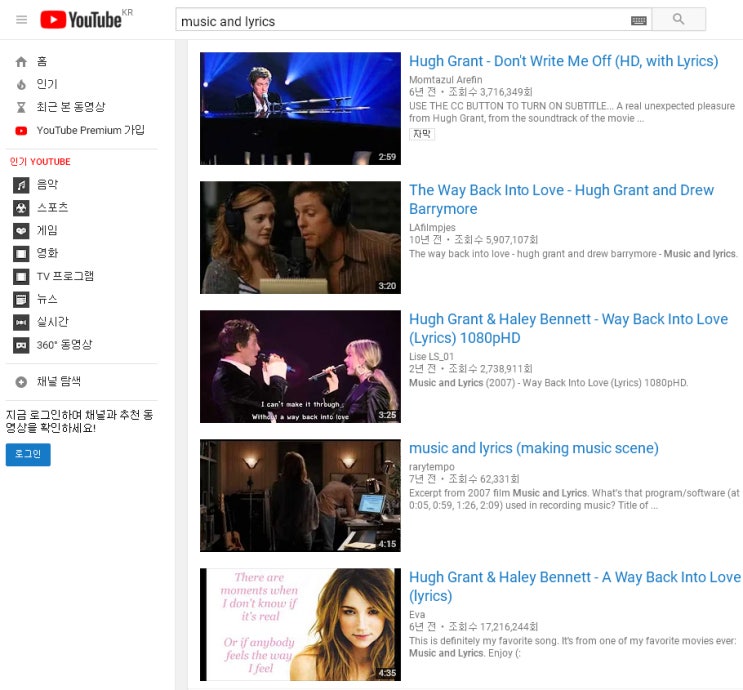743x690 pixels.
Task: Visit channel rarytempo
Action: click(x=432, y=467)
